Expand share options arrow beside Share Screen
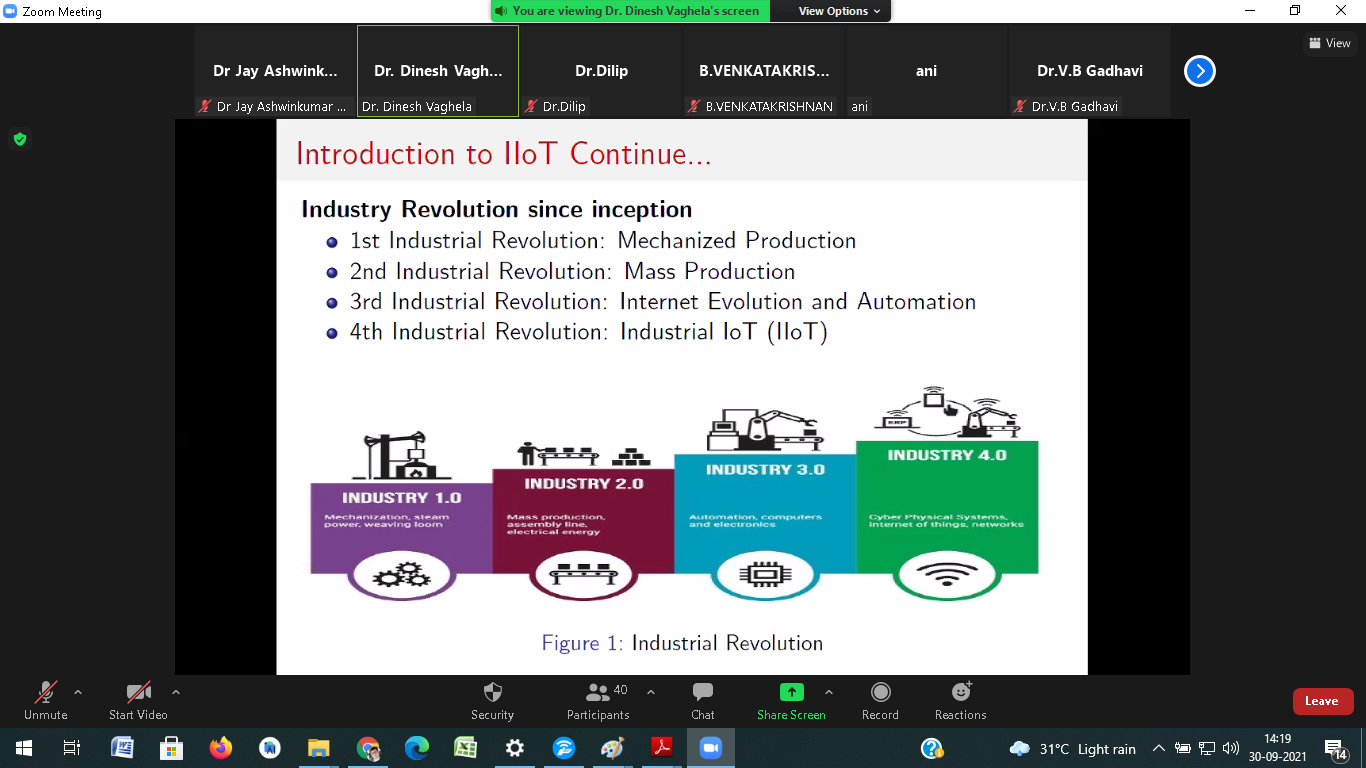 [828, 692]
